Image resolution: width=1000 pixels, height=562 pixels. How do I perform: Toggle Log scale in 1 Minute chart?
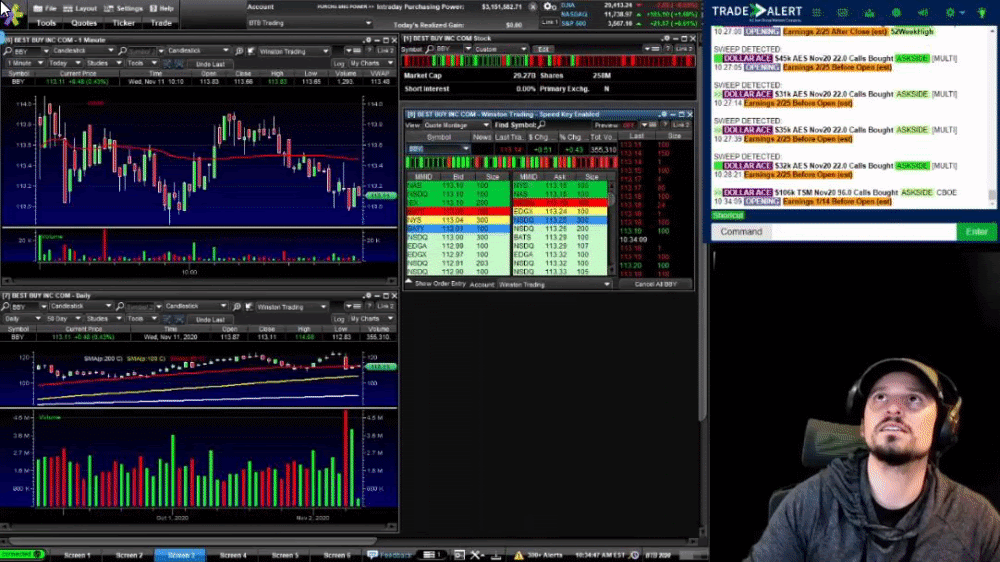pyautogui.click(x=338, y=63)
